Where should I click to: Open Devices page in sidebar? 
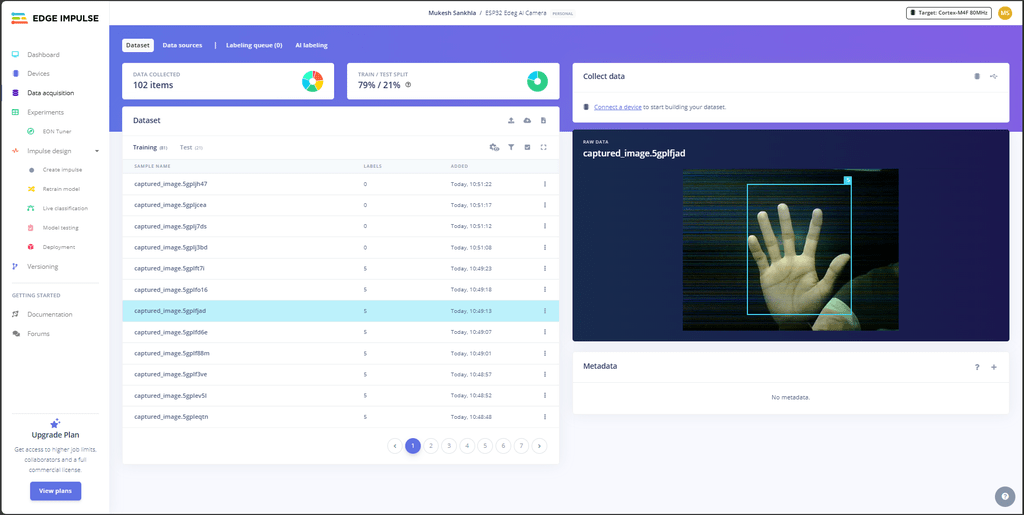point(38,74)
